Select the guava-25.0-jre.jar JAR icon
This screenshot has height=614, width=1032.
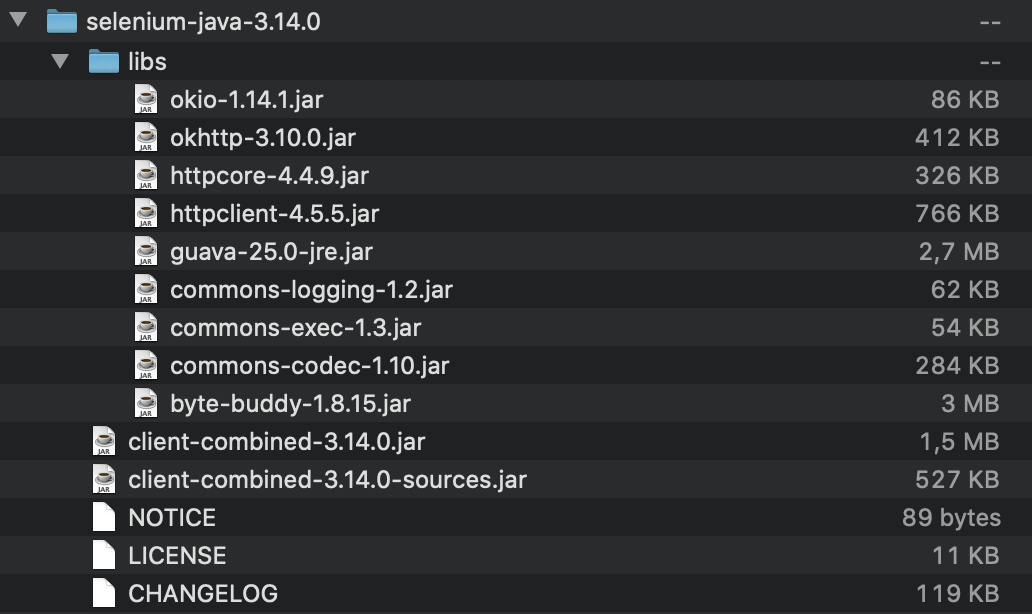click(147, 251)
